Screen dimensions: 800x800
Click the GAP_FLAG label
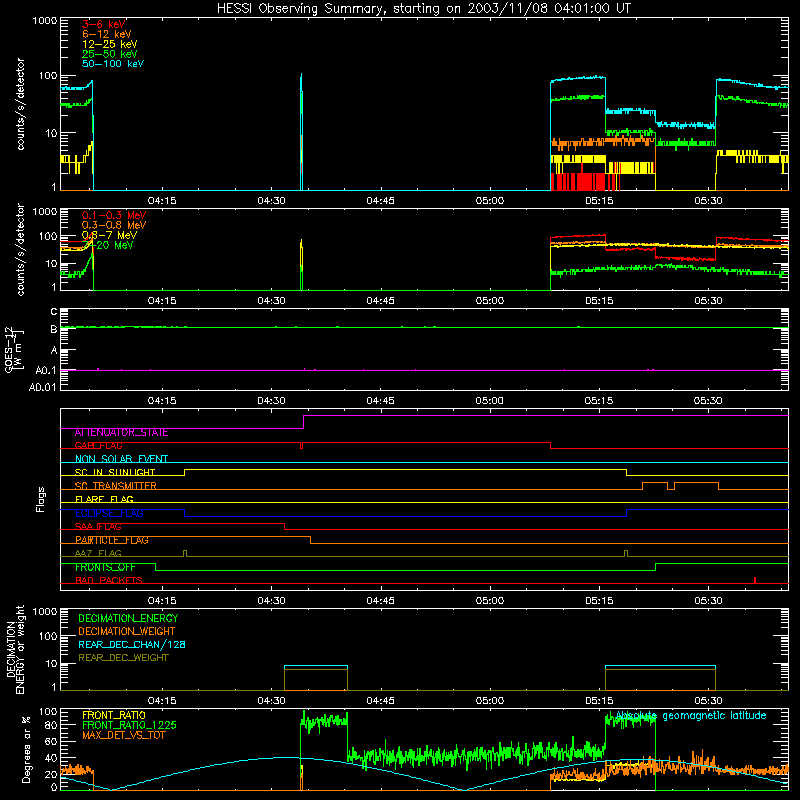(x=98, y=446)
